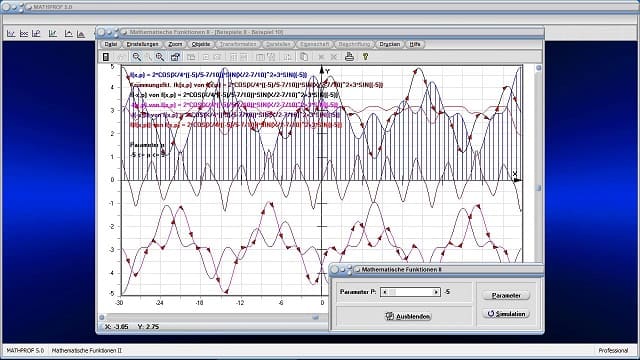This screenshot has height=360, width=640.
Task: Click the Simulation button
Action: [506, 314]
